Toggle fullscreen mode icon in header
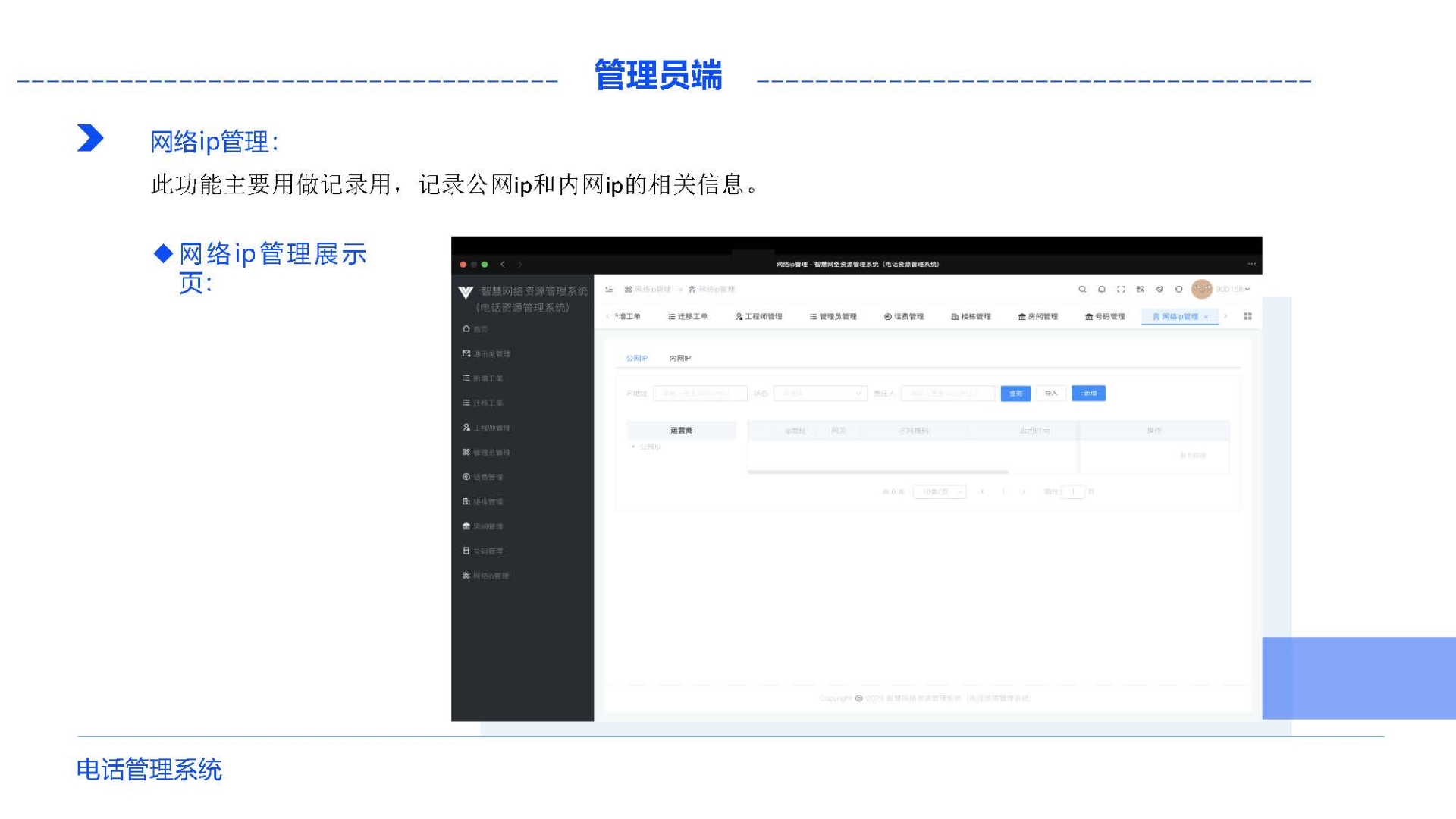 click(1121, 289)
